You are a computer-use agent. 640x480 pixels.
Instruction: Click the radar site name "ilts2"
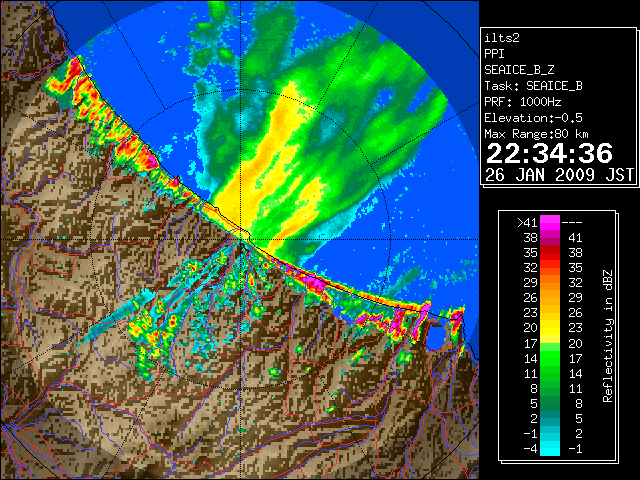click(x=502, y=38)
